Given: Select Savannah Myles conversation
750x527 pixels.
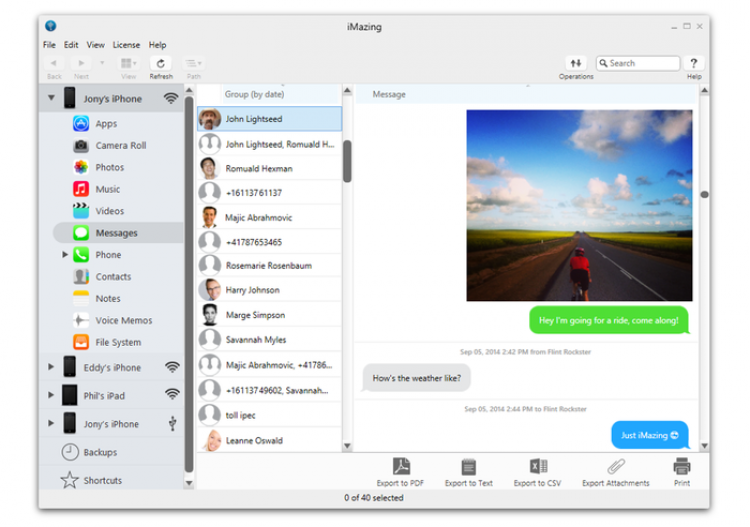Looking at the screenshot, I should point(270,340).
